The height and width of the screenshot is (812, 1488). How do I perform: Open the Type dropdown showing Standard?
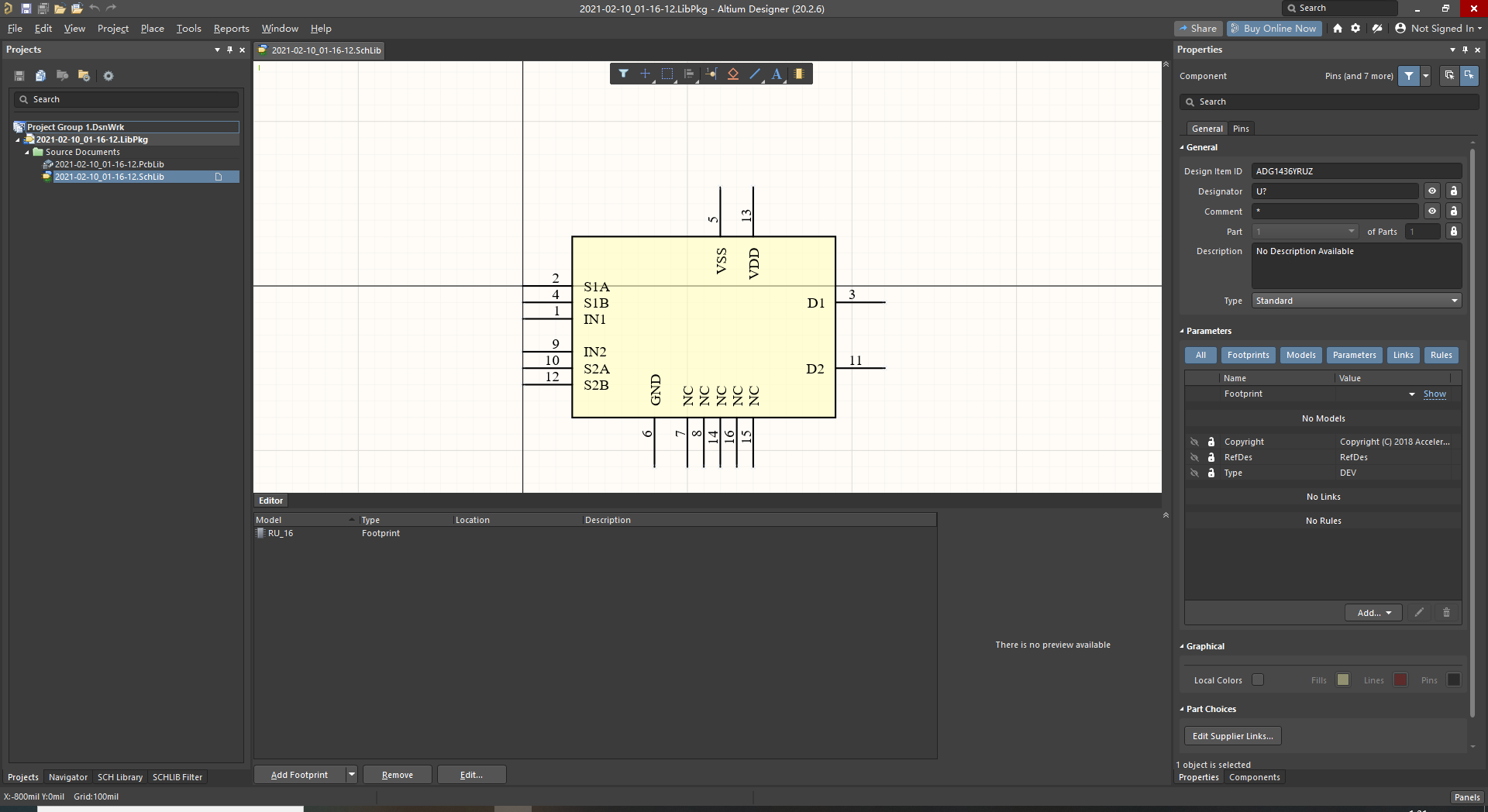click(x=1357, y=301)
